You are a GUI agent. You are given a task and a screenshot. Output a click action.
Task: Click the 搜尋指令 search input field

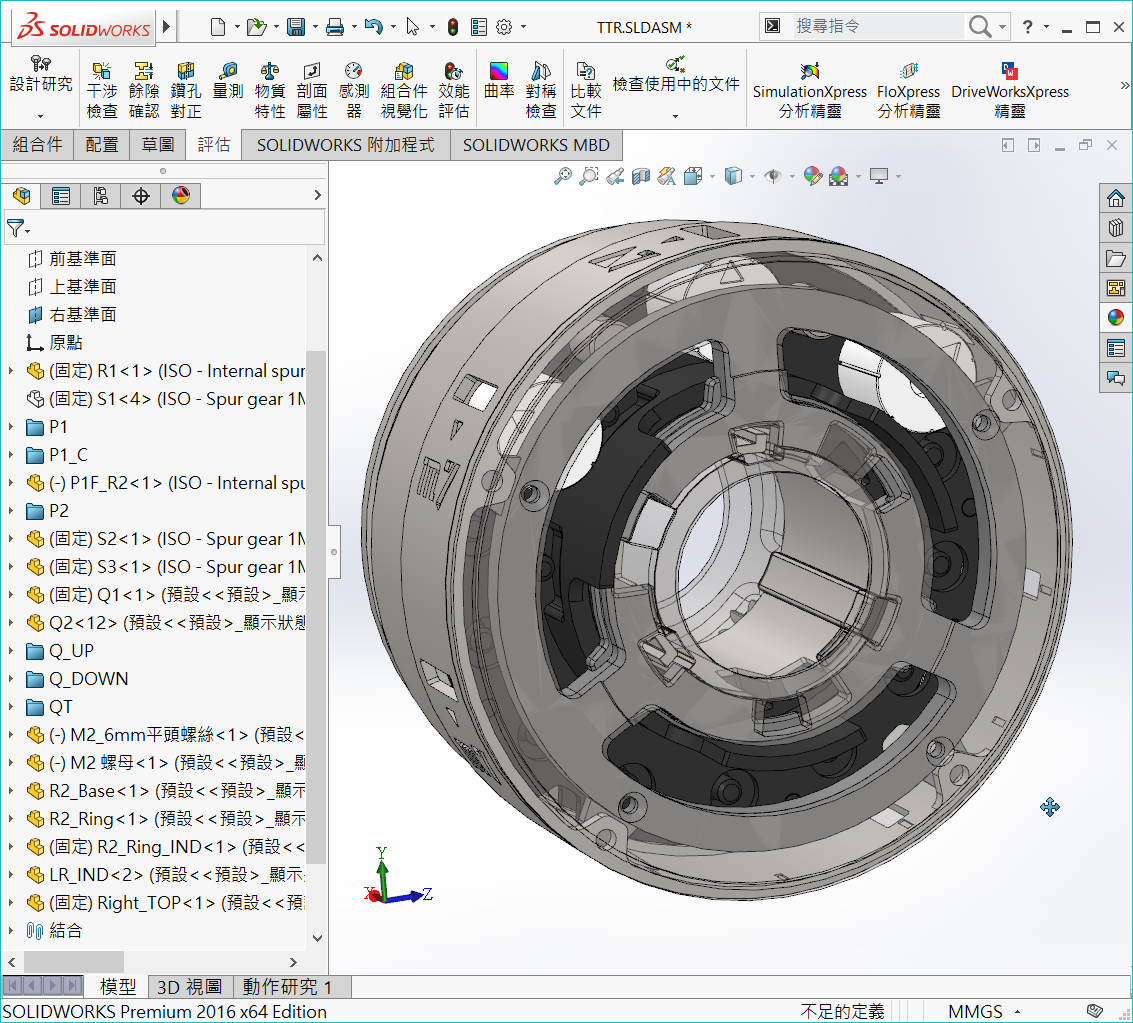click(x=875, y=27)
